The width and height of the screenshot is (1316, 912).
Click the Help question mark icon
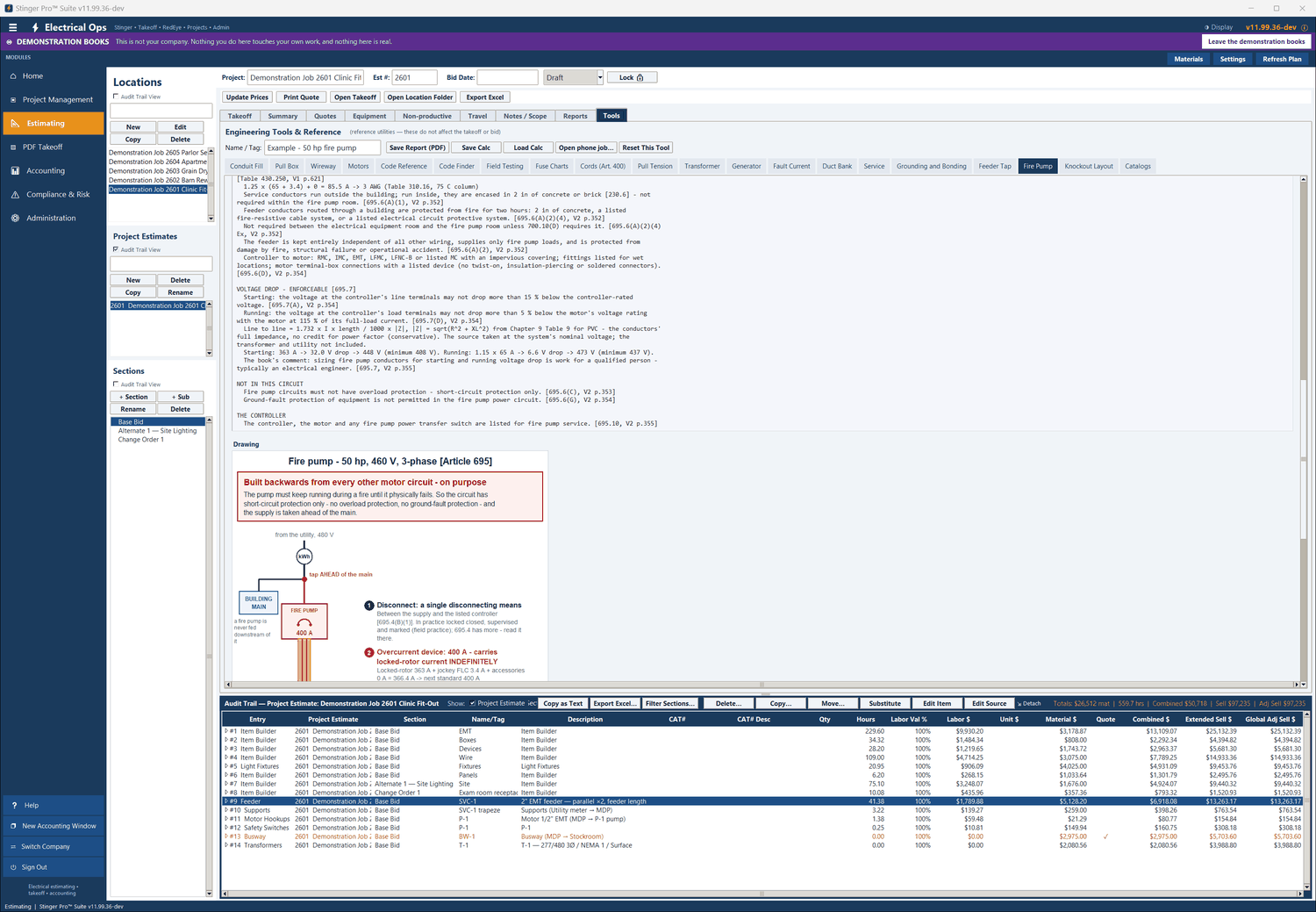point(14,805)
